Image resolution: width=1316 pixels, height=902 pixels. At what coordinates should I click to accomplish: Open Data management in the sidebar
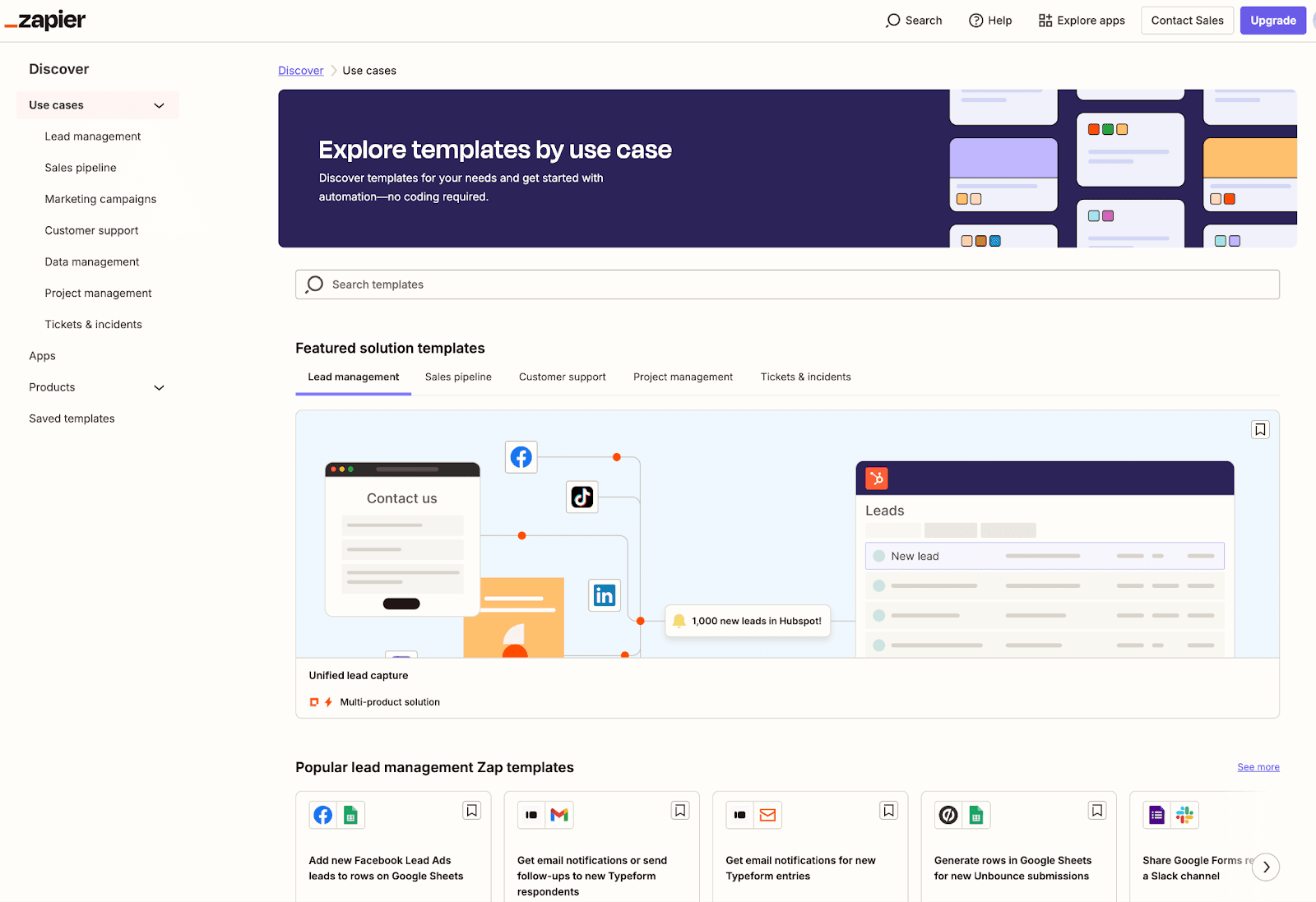(92, 261)
